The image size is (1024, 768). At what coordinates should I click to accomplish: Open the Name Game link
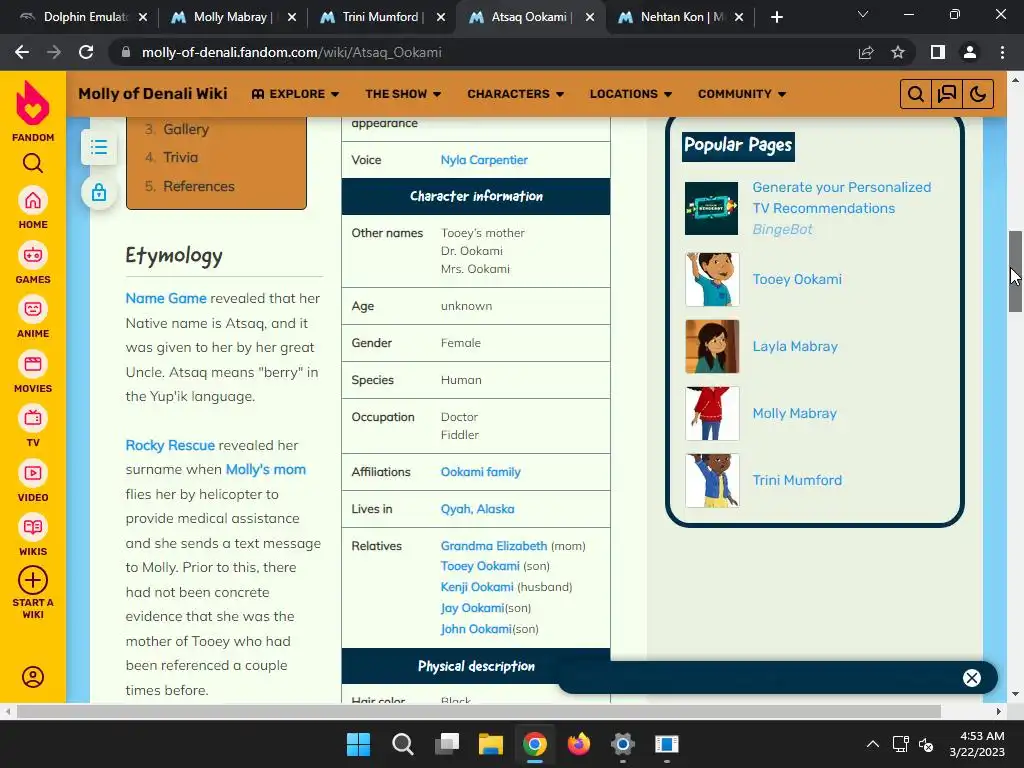click(166, 298)
